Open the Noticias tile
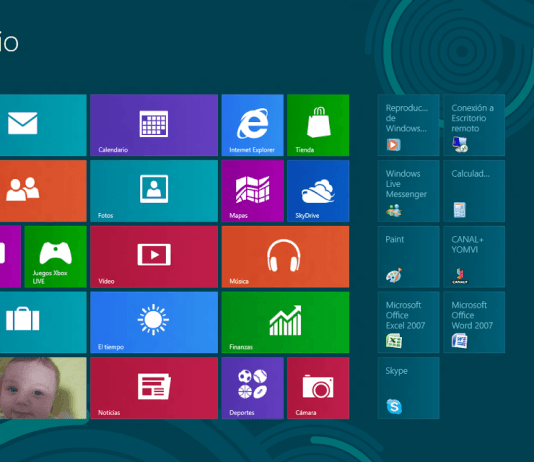534x462 pixels. (154, 388)
